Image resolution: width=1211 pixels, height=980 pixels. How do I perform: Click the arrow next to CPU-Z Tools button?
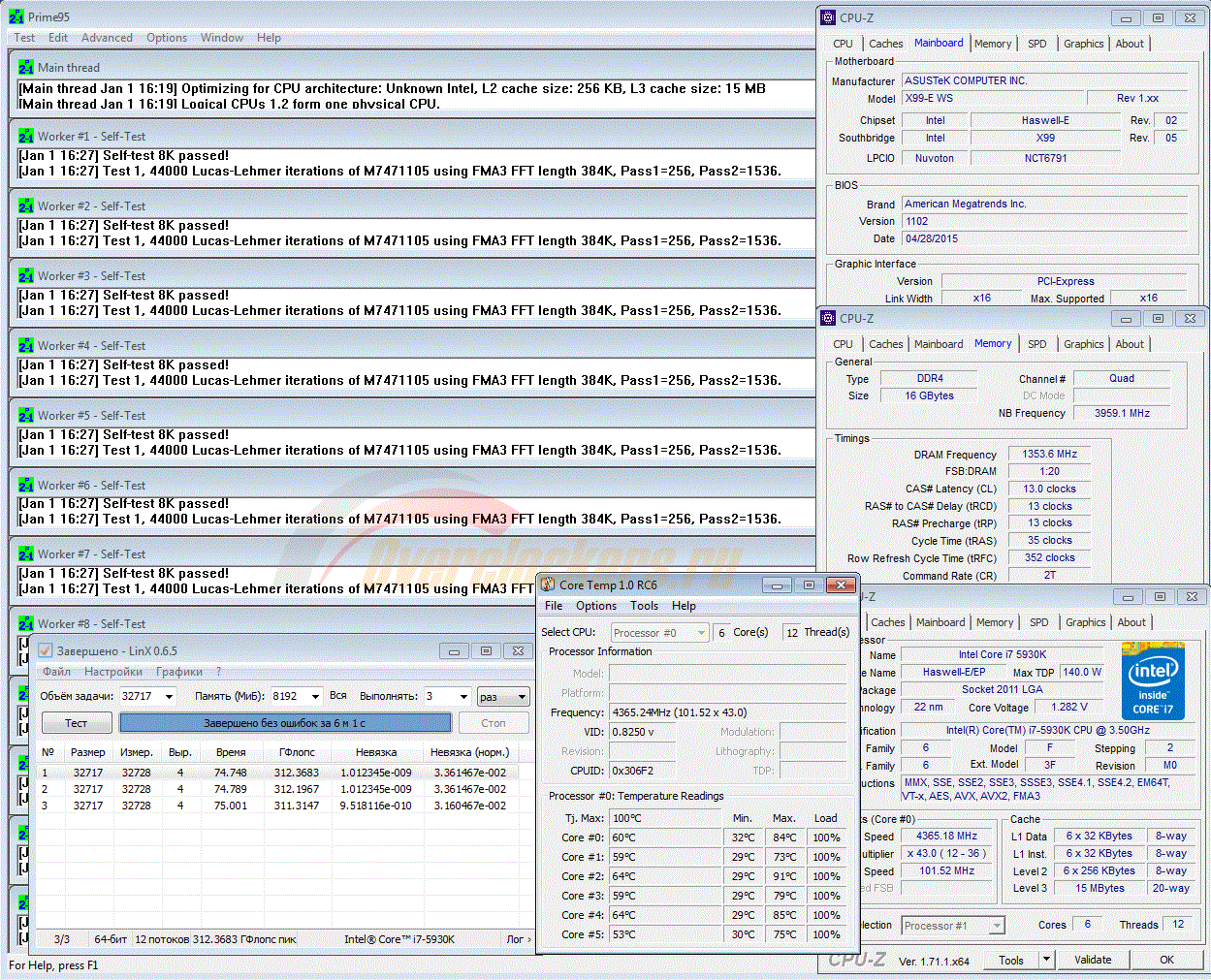tap(1046, 960)
